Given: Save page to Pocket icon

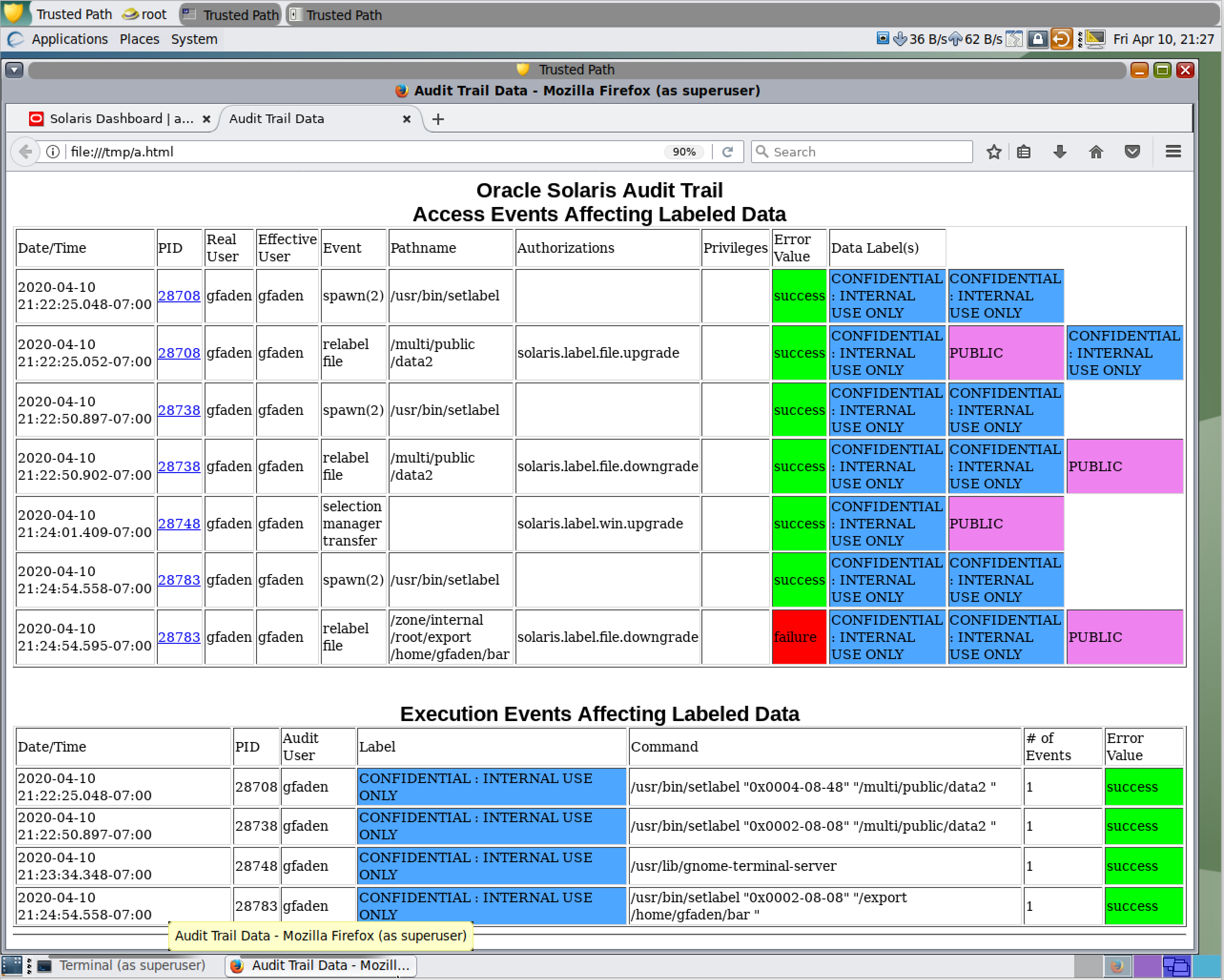Looking at the screenshot, I should tap(1132, 152).
